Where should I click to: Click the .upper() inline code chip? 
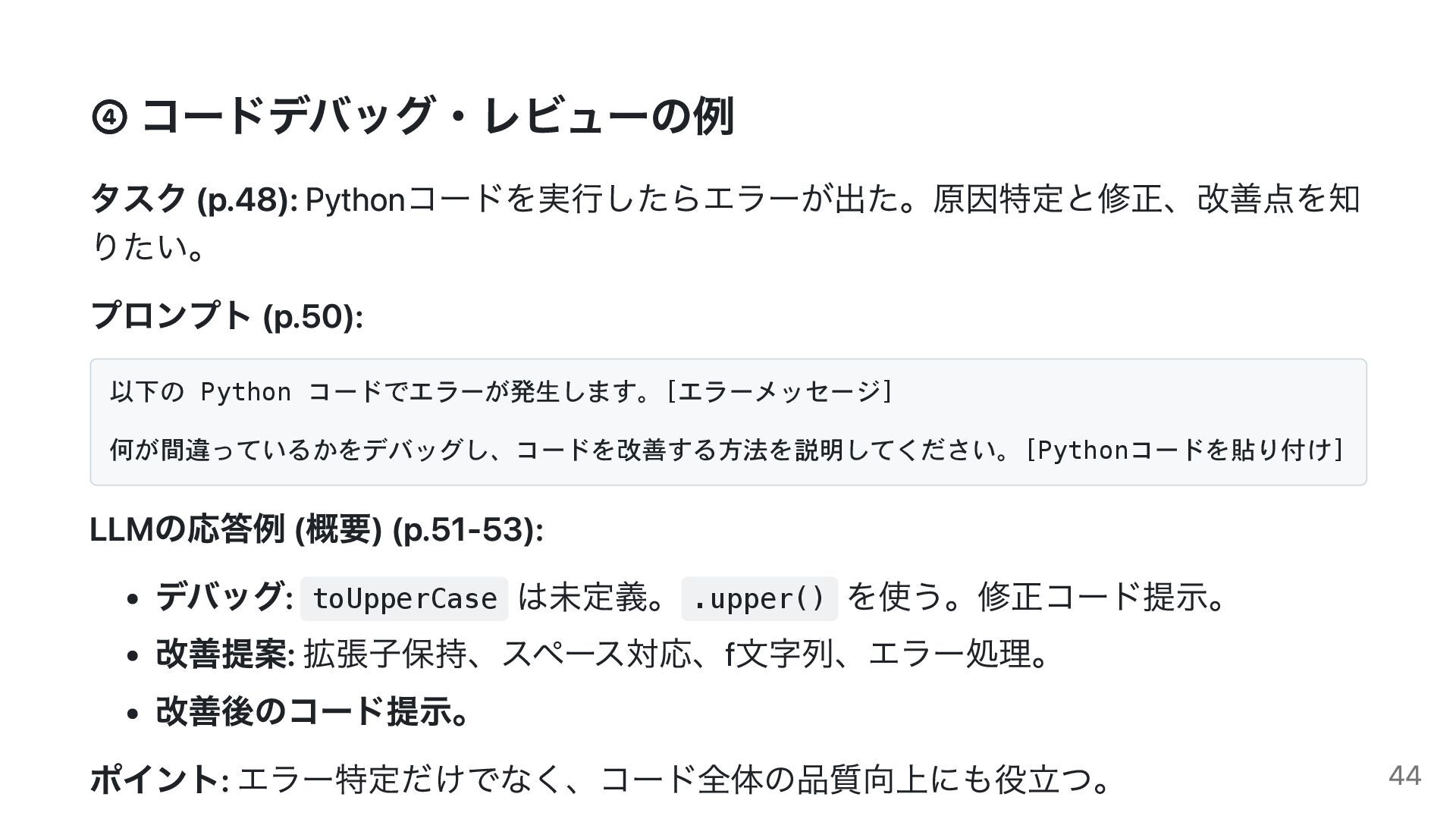click(x=759, y=599)
